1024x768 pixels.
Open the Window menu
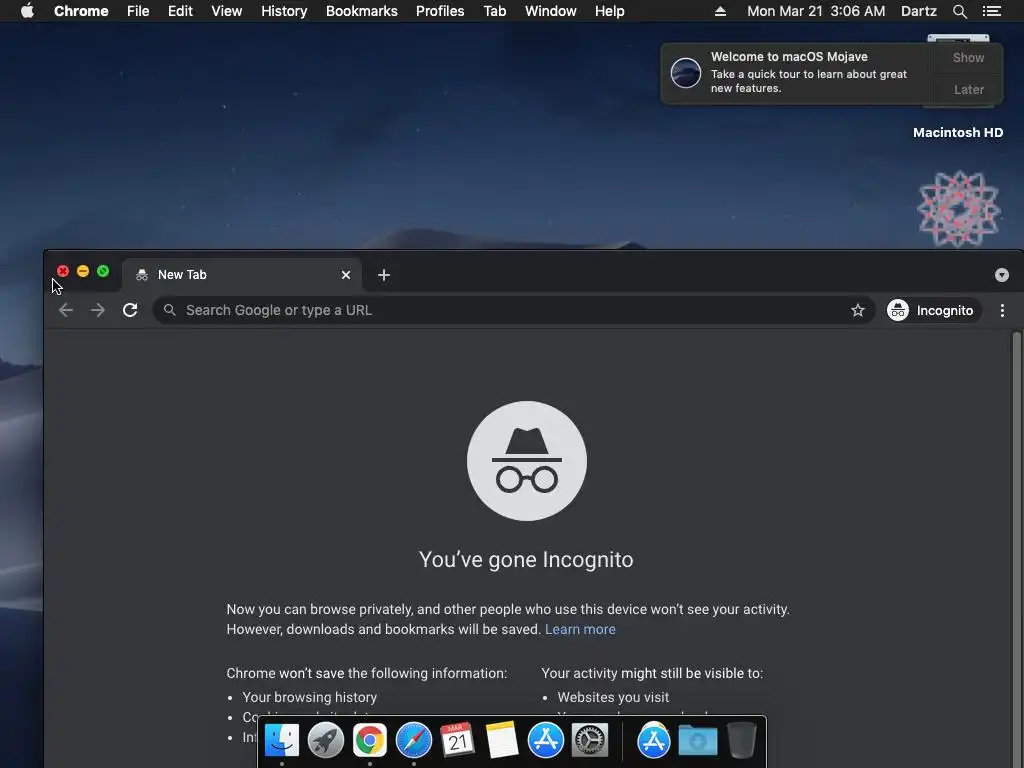pos(551,11)
